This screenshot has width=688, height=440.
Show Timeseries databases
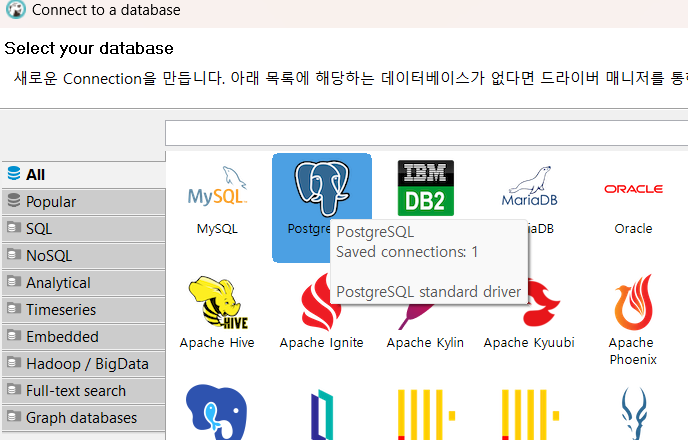tap(83, 310)
